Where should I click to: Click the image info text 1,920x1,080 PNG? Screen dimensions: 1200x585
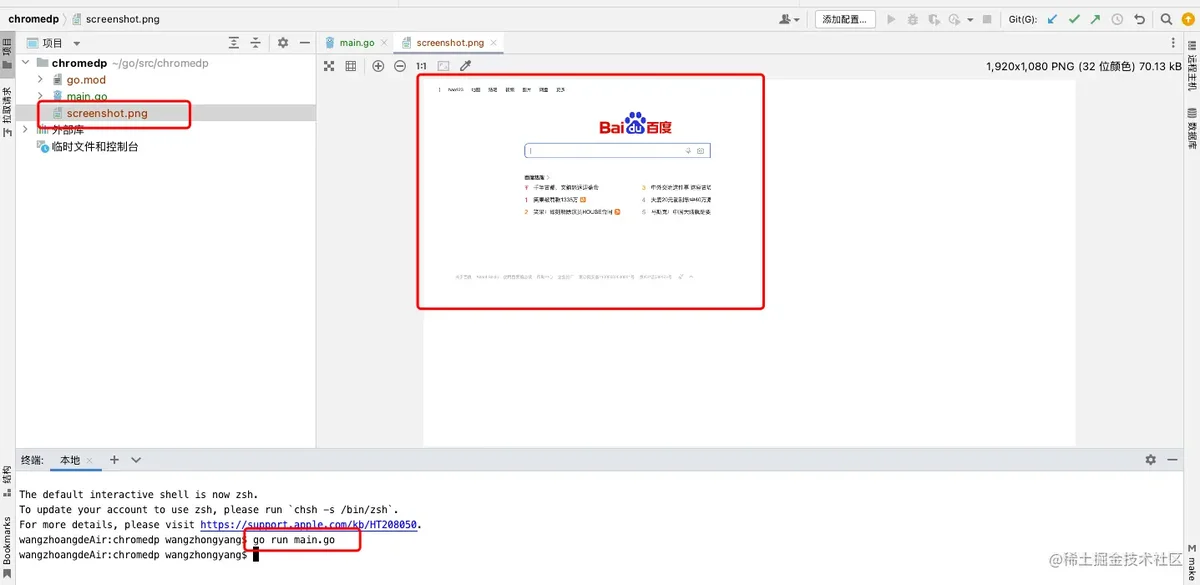1083,66
